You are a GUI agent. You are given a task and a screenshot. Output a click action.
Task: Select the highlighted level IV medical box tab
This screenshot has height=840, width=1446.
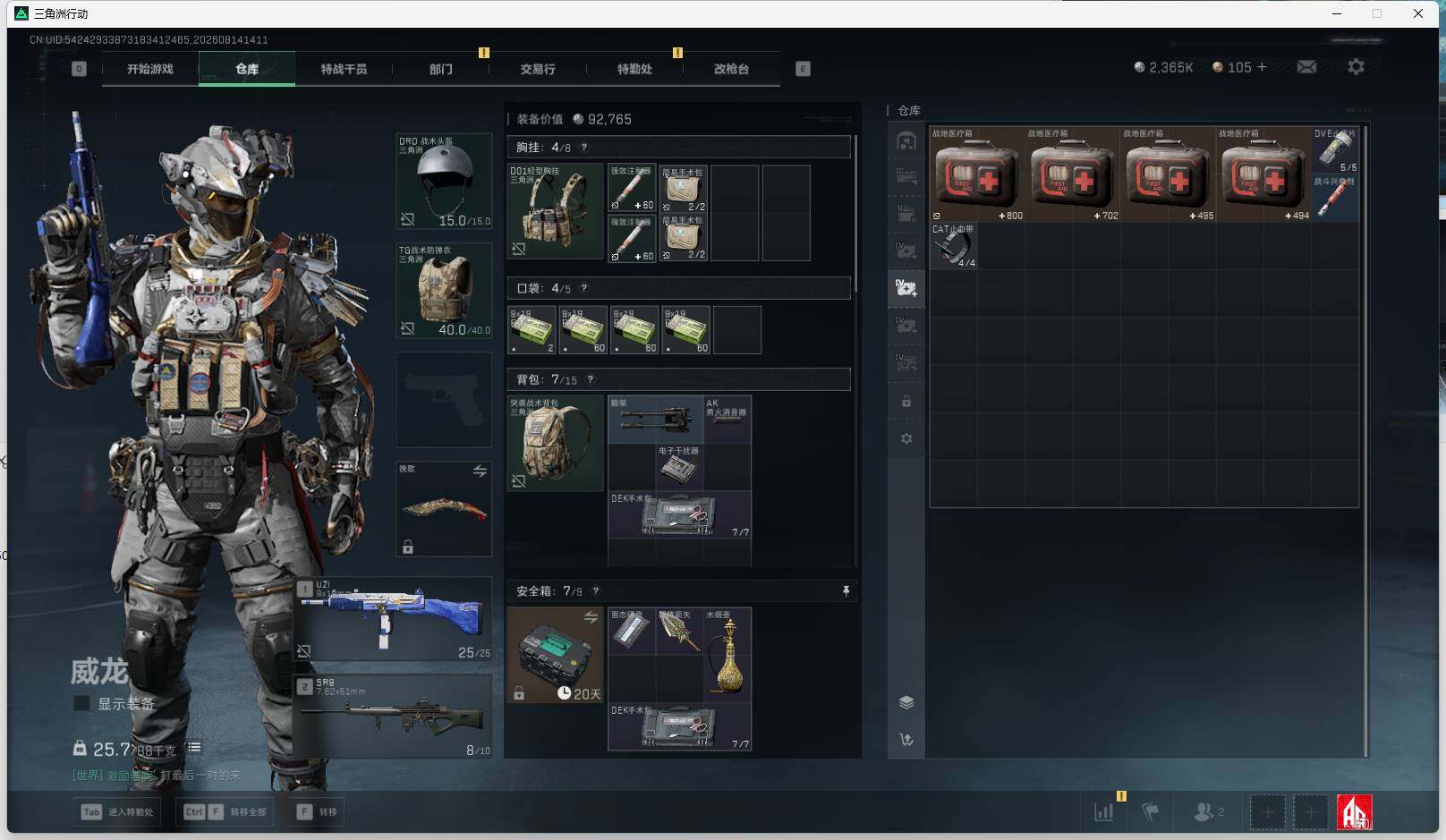point(906,287)
